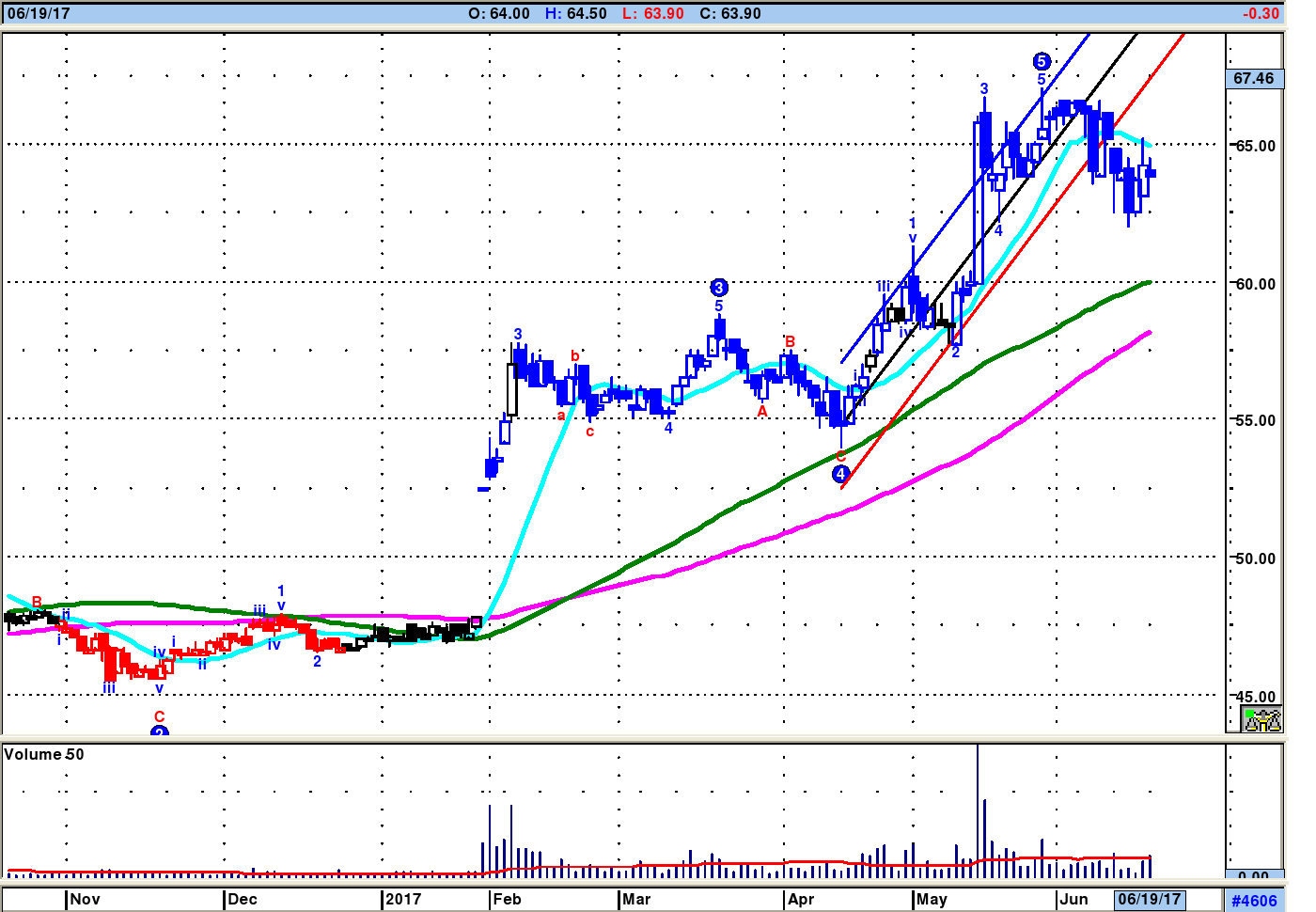Click the 06/19/17 date in the header bar

click(x=39, y=13)
